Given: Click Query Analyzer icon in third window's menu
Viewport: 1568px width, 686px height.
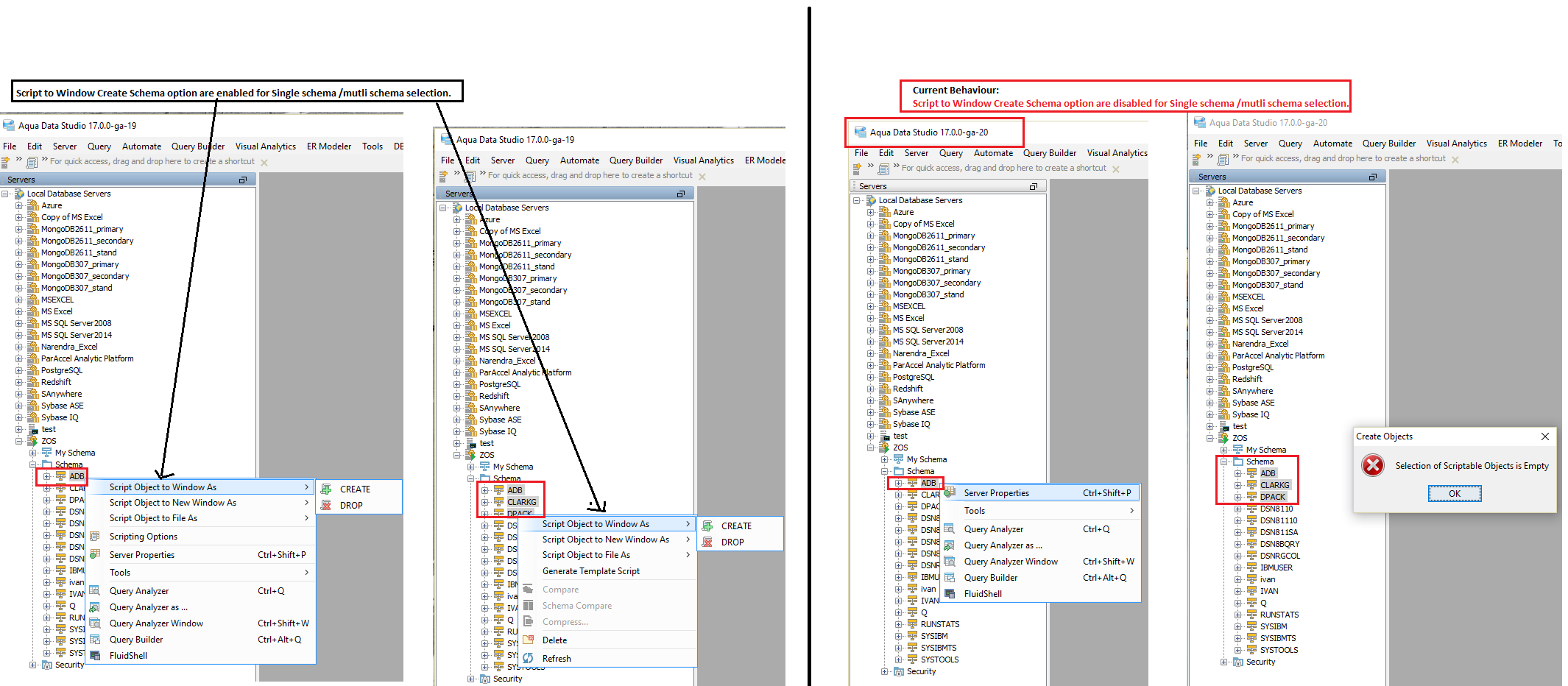Looking at the screenshot, I should [x=950, y=529].
